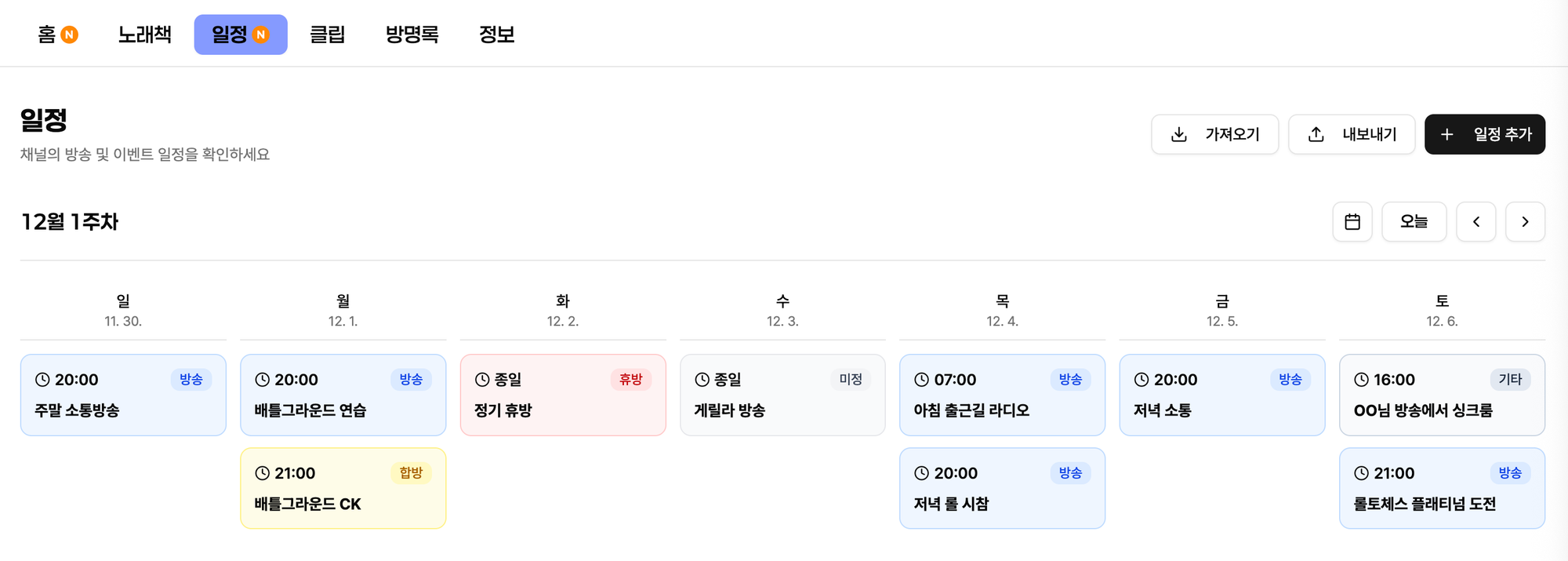Switch to the 노래책 tab
1568x561 pixels.
144,35
